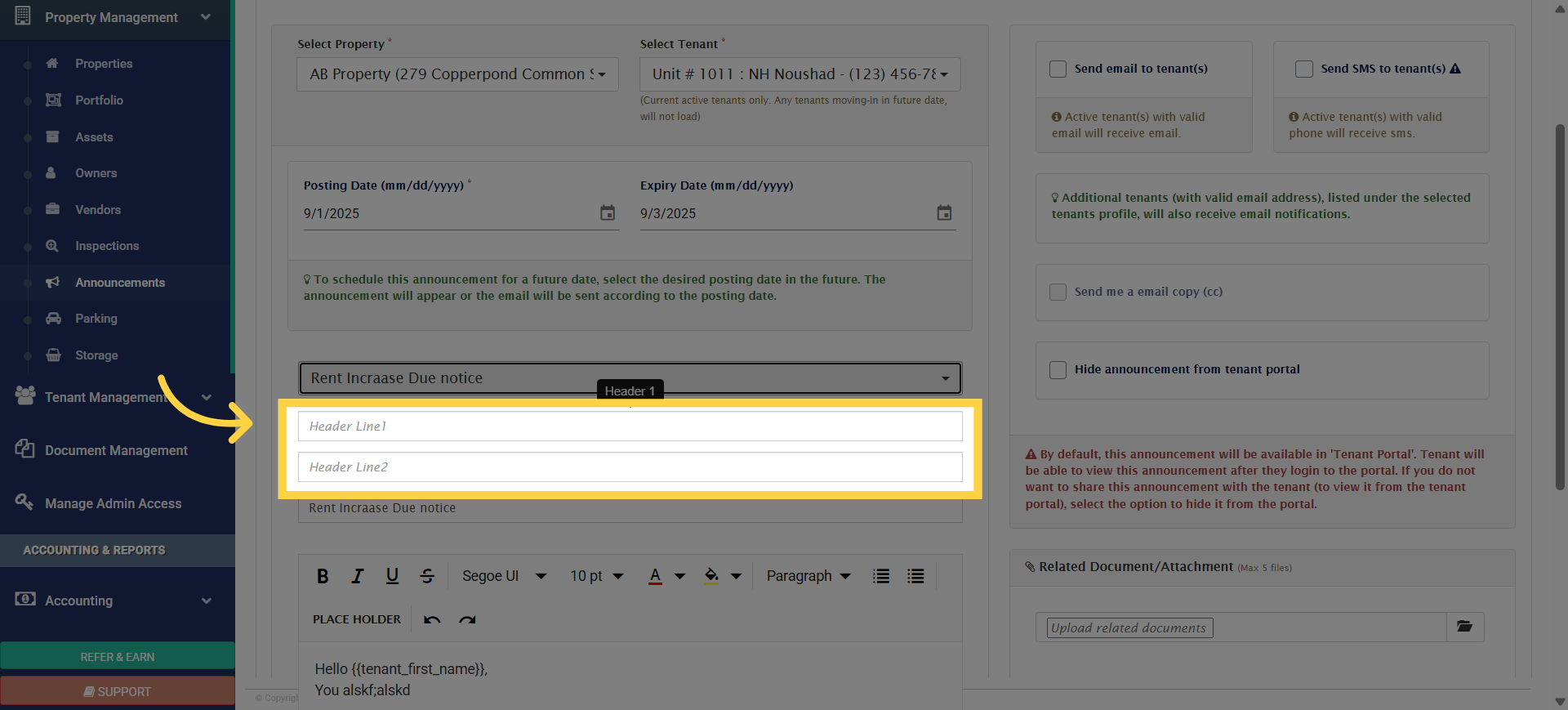Go to Portfolio in sidebar
Screen dimensions: 1568x710
coord(99,100)
